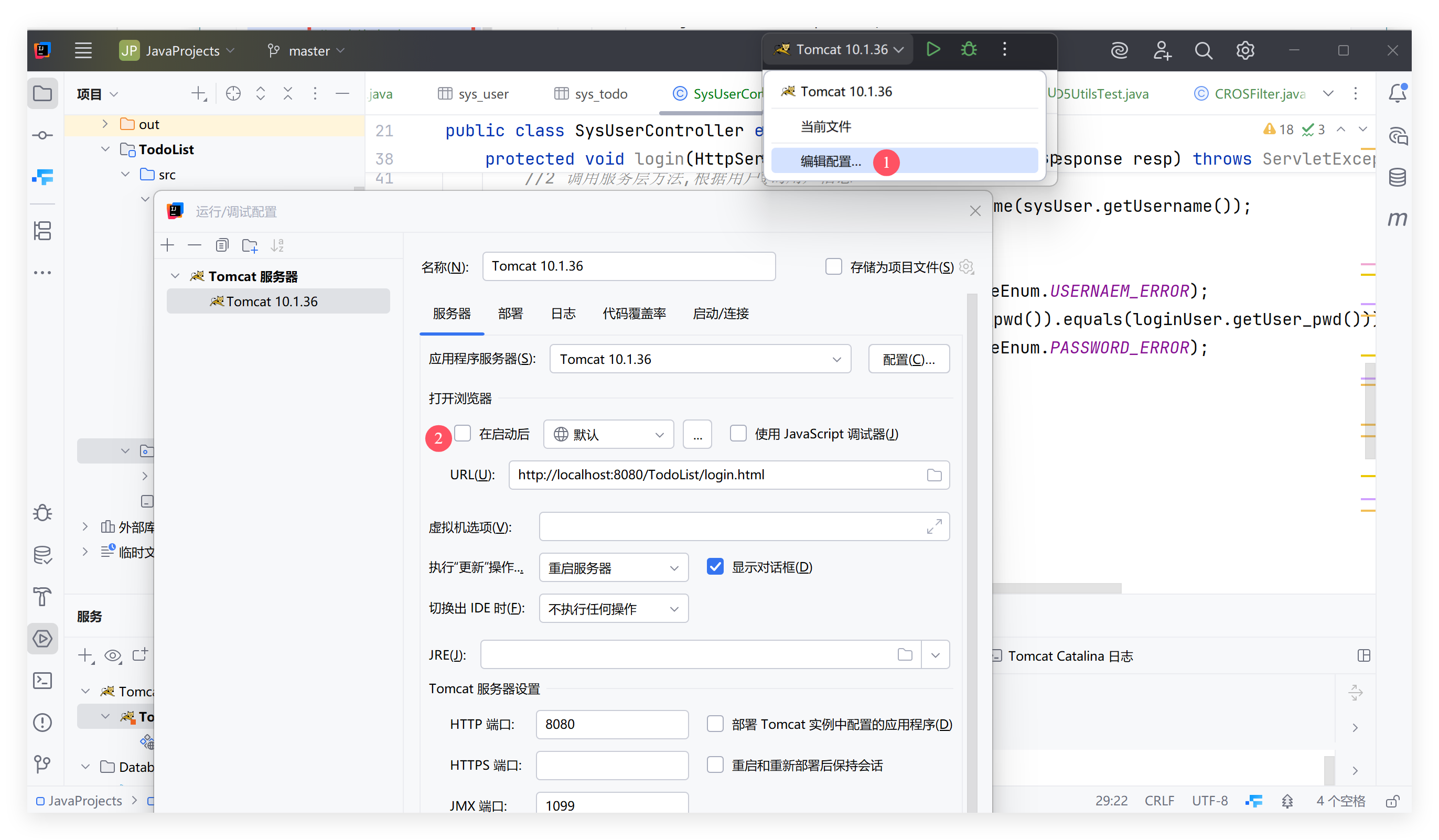
Task: Open the Debug tool window in left sidebar
Action: point(43,512)
